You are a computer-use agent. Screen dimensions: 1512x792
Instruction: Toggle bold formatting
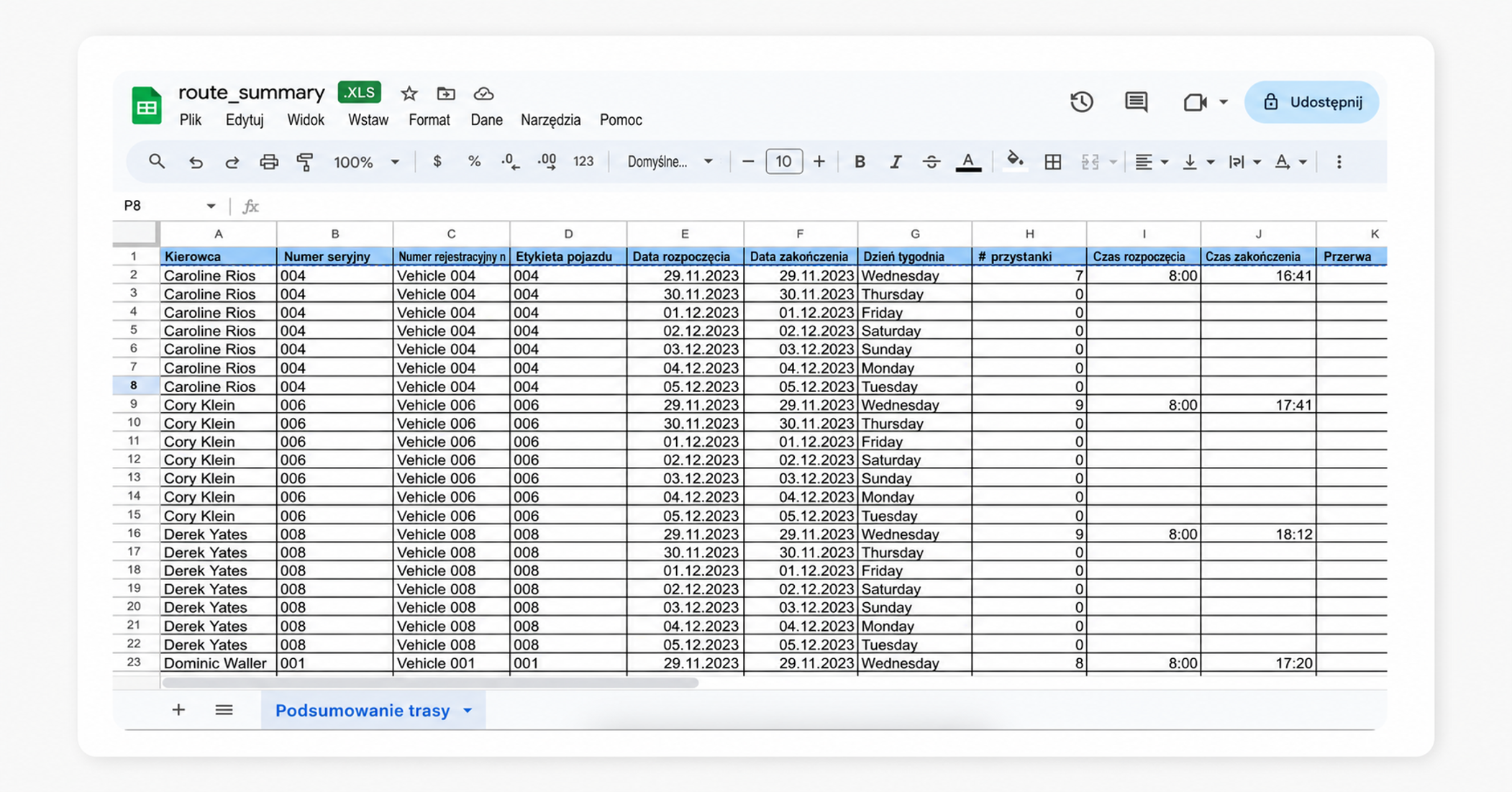click(x=860, y=162)
